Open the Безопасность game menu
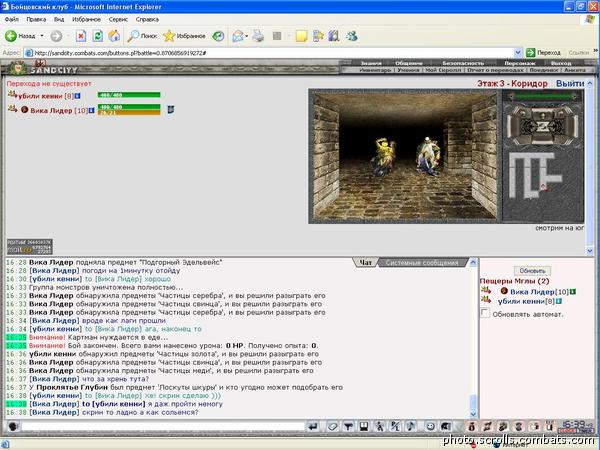This screenshot has width=600, height=450. (x=463, y=63)
